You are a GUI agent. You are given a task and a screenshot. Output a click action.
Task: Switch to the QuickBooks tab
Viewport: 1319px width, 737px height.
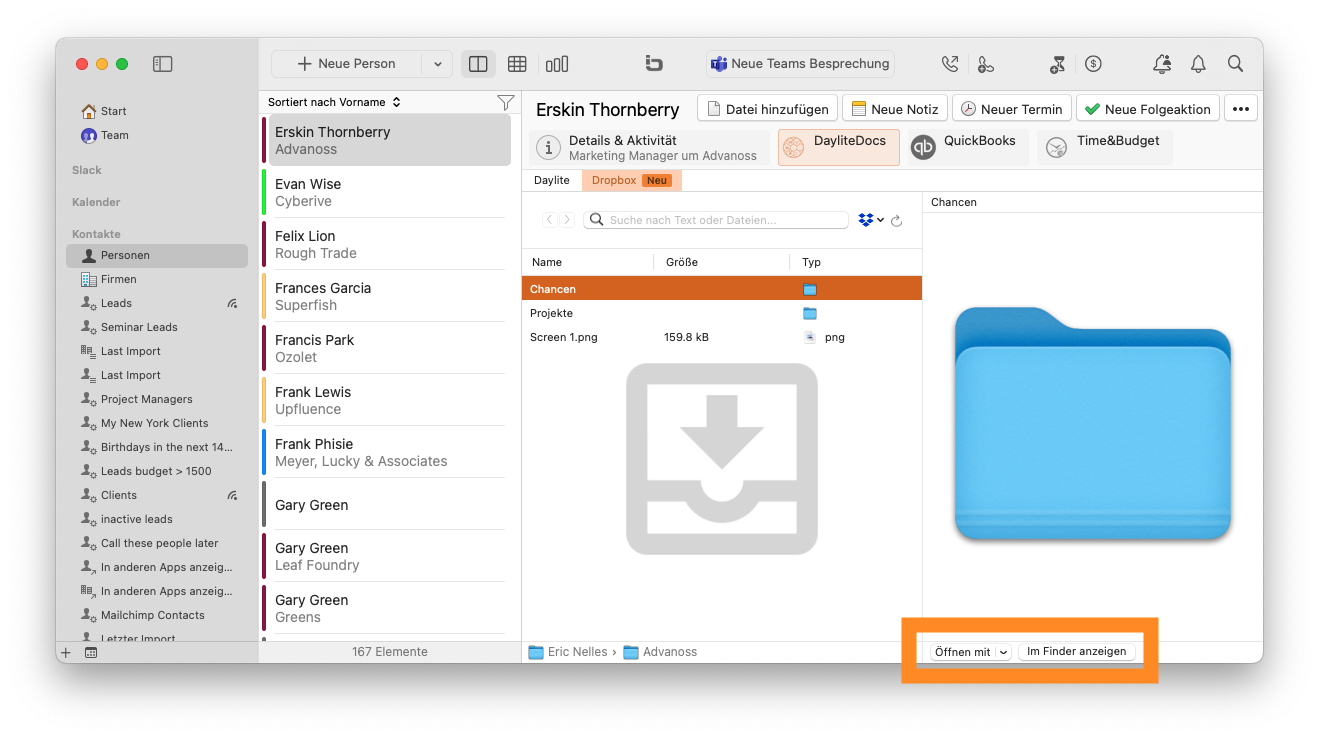point(968,148)
